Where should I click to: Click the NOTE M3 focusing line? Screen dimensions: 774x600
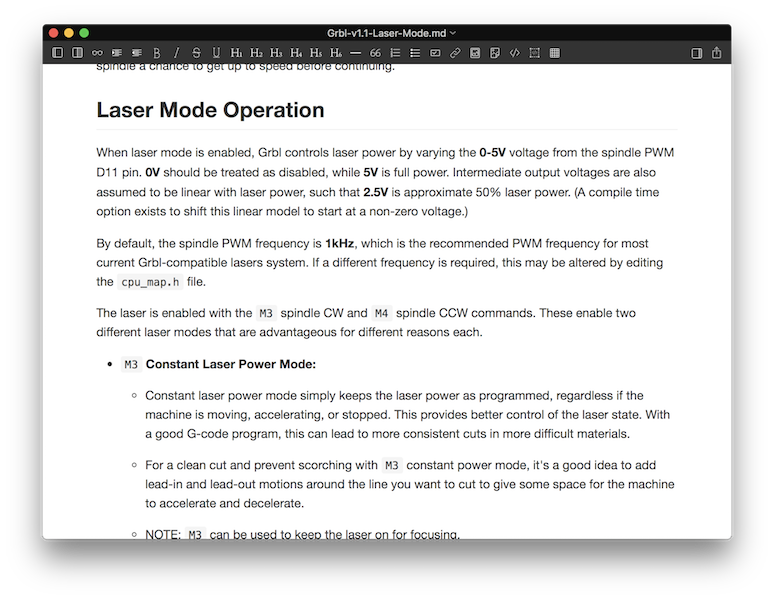[302, 534]
